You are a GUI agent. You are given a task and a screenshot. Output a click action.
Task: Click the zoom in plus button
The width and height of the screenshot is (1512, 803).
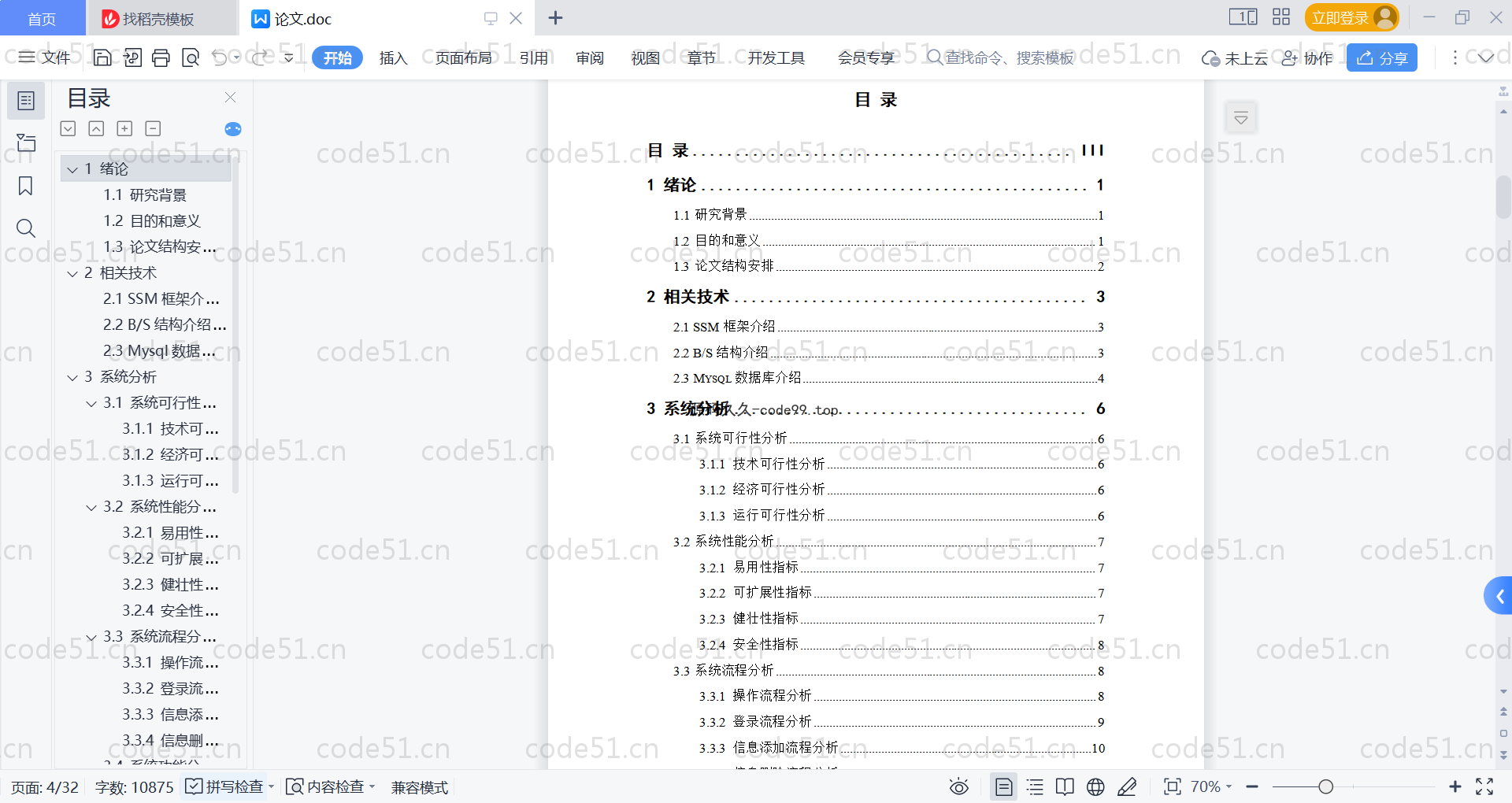(1455, 786)
